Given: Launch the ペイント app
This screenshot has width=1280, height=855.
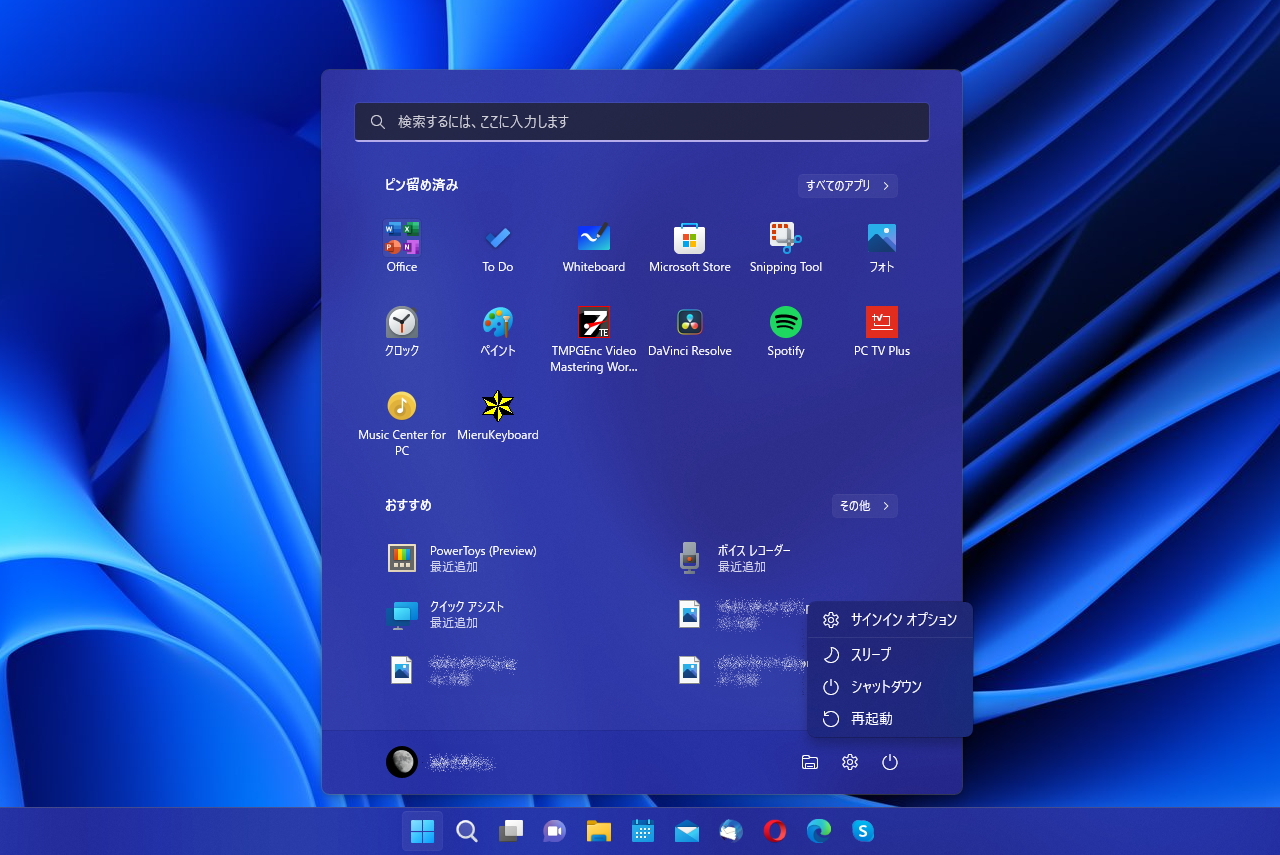Looking at the screenshot, I should pyautogui.click(x=498, y=331).
